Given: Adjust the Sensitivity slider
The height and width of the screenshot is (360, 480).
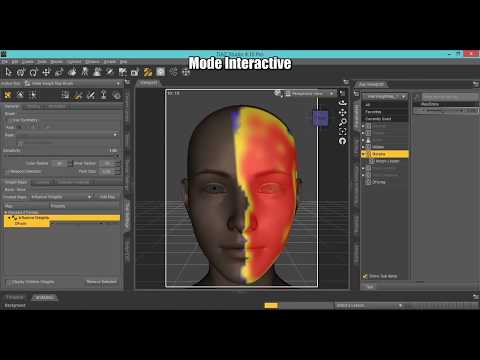Looking at the screenshot, I should coord(62,156).
